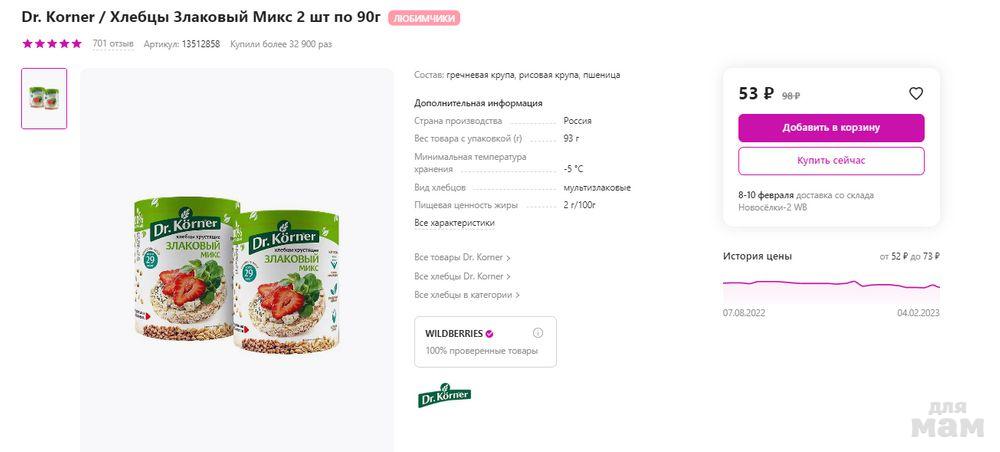The width and height of the screenshot is (1000, 452).
Task: Open the 701 отзыв reviews link
Action: (113, 44)
